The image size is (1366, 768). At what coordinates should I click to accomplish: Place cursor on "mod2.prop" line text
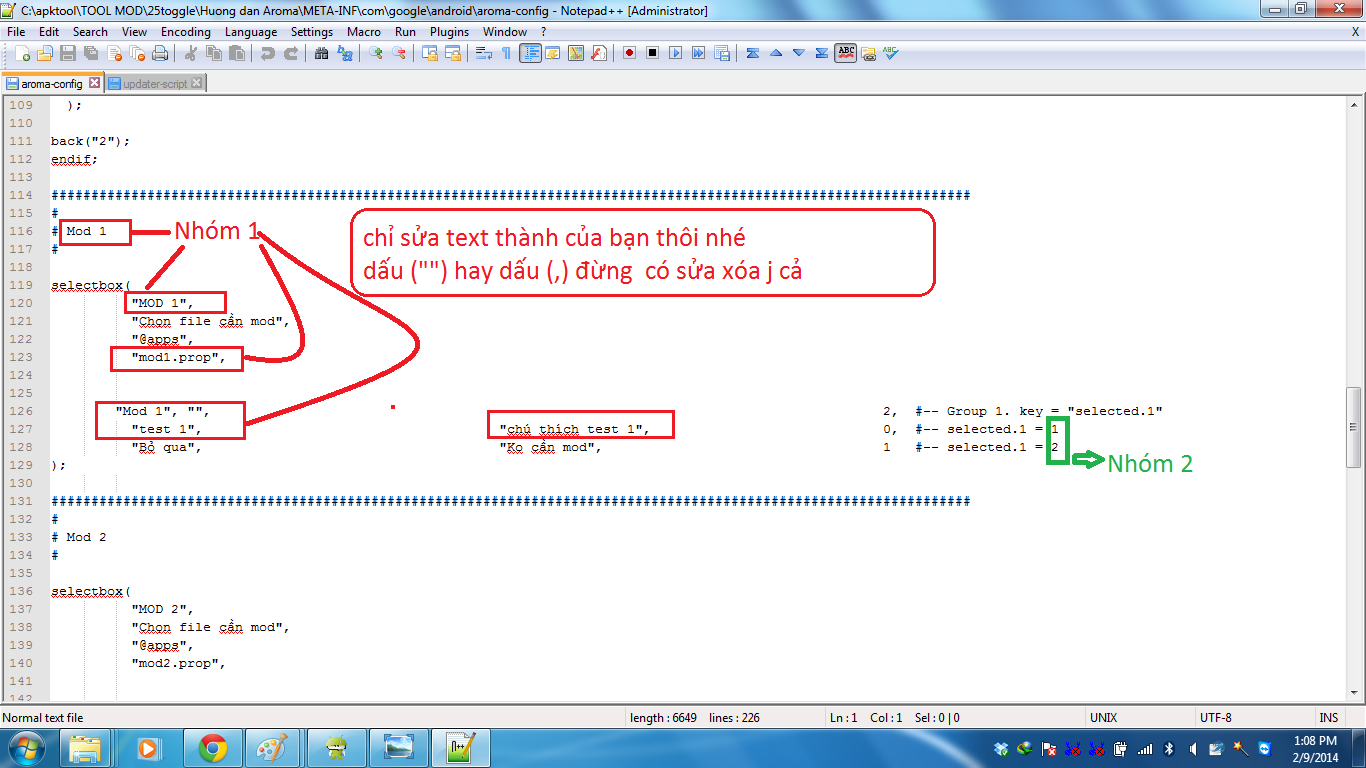[x=179, y=663]
